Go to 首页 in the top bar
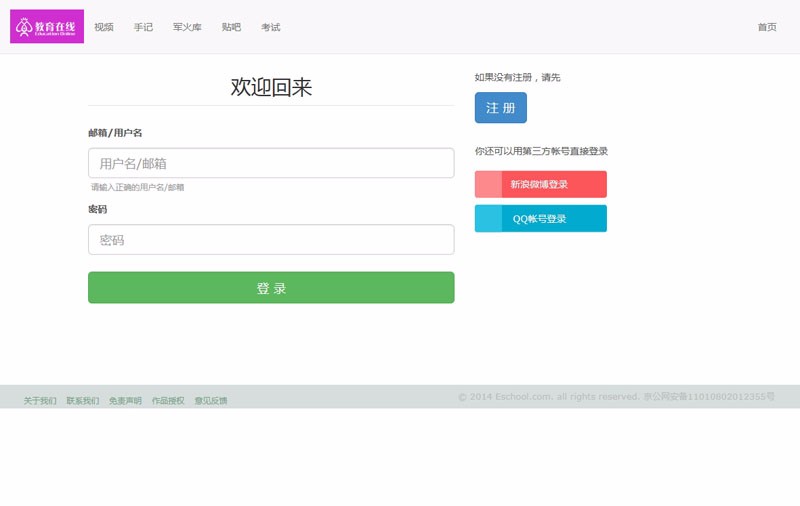 767,27
